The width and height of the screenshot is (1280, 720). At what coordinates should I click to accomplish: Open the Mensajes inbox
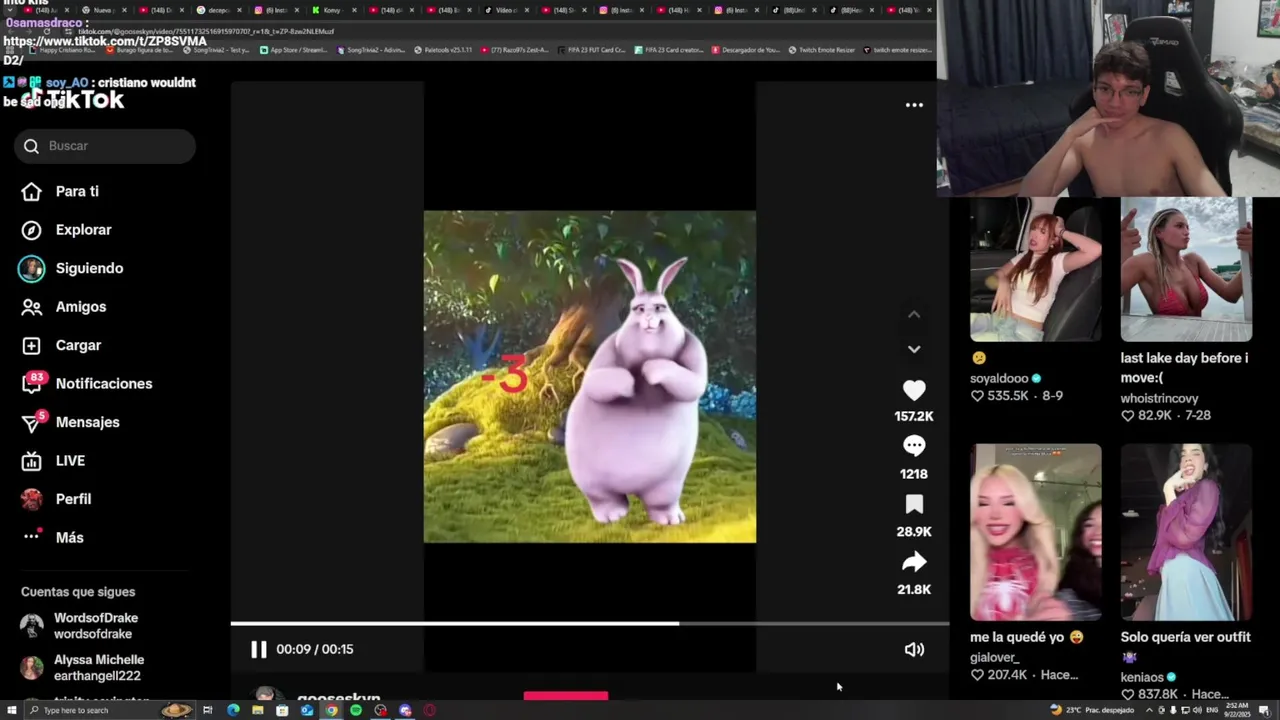pyautogui.click(x=70, y=422)
